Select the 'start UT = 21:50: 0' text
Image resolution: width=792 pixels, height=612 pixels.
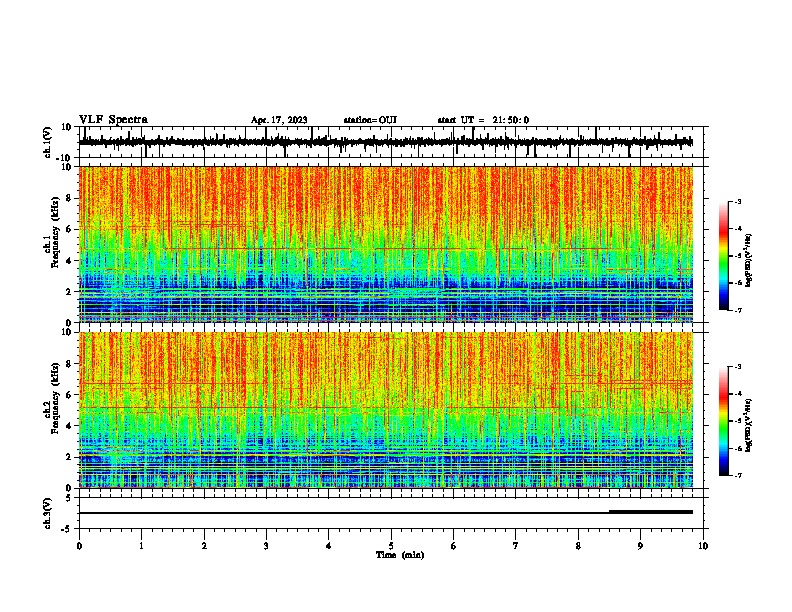point(483,120)
